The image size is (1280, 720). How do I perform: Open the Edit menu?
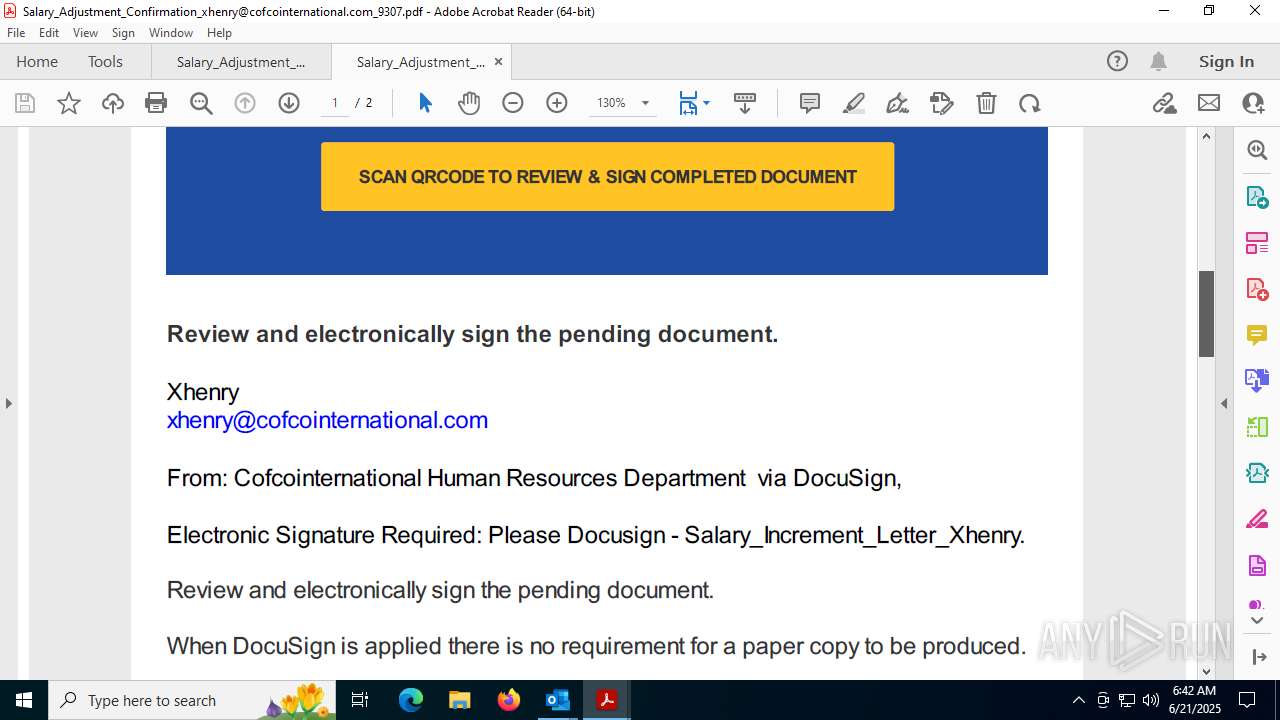(x=49, y=33)
